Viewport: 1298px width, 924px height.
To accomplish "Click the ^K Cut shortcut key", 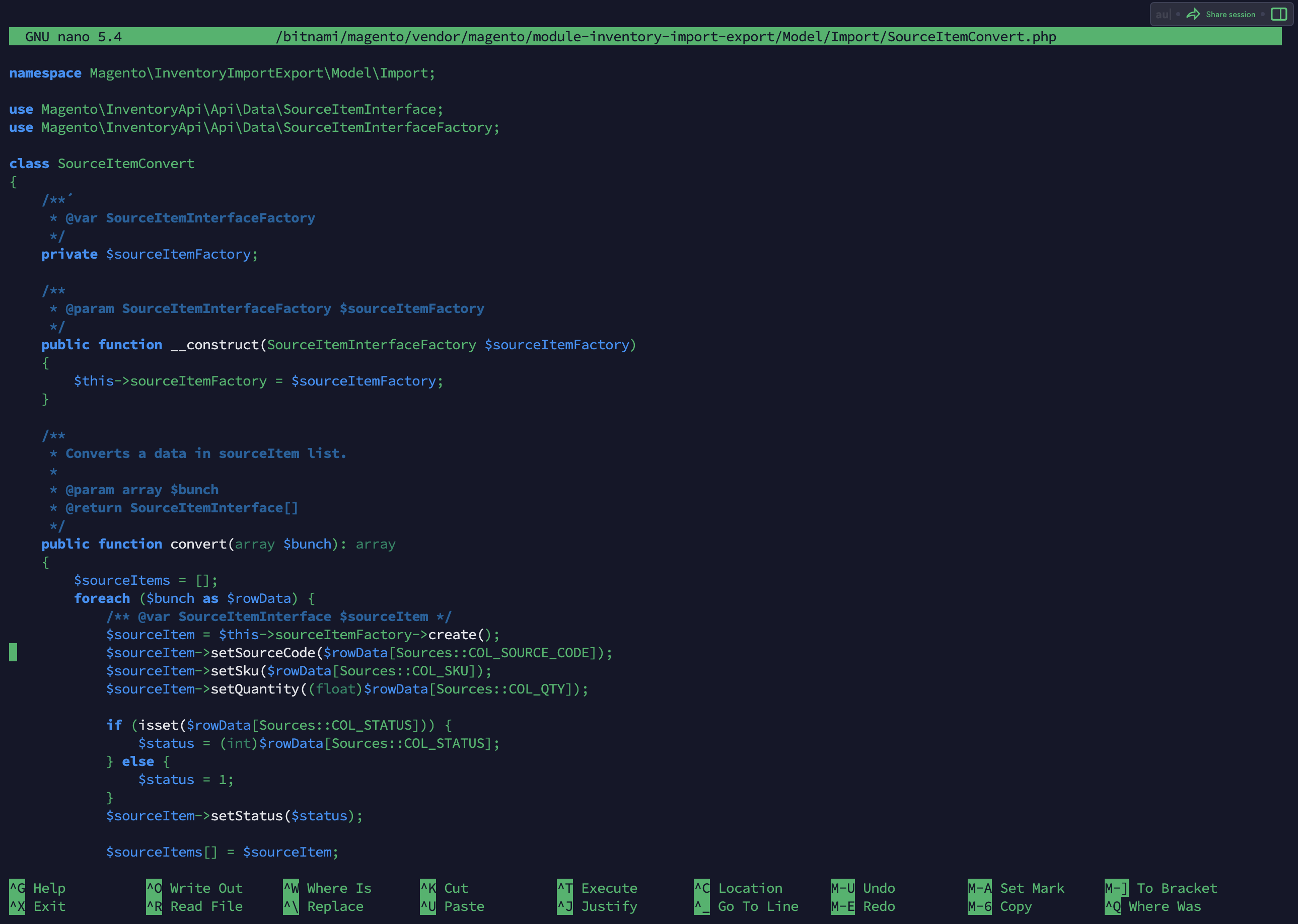I will [x=428, y=888].
